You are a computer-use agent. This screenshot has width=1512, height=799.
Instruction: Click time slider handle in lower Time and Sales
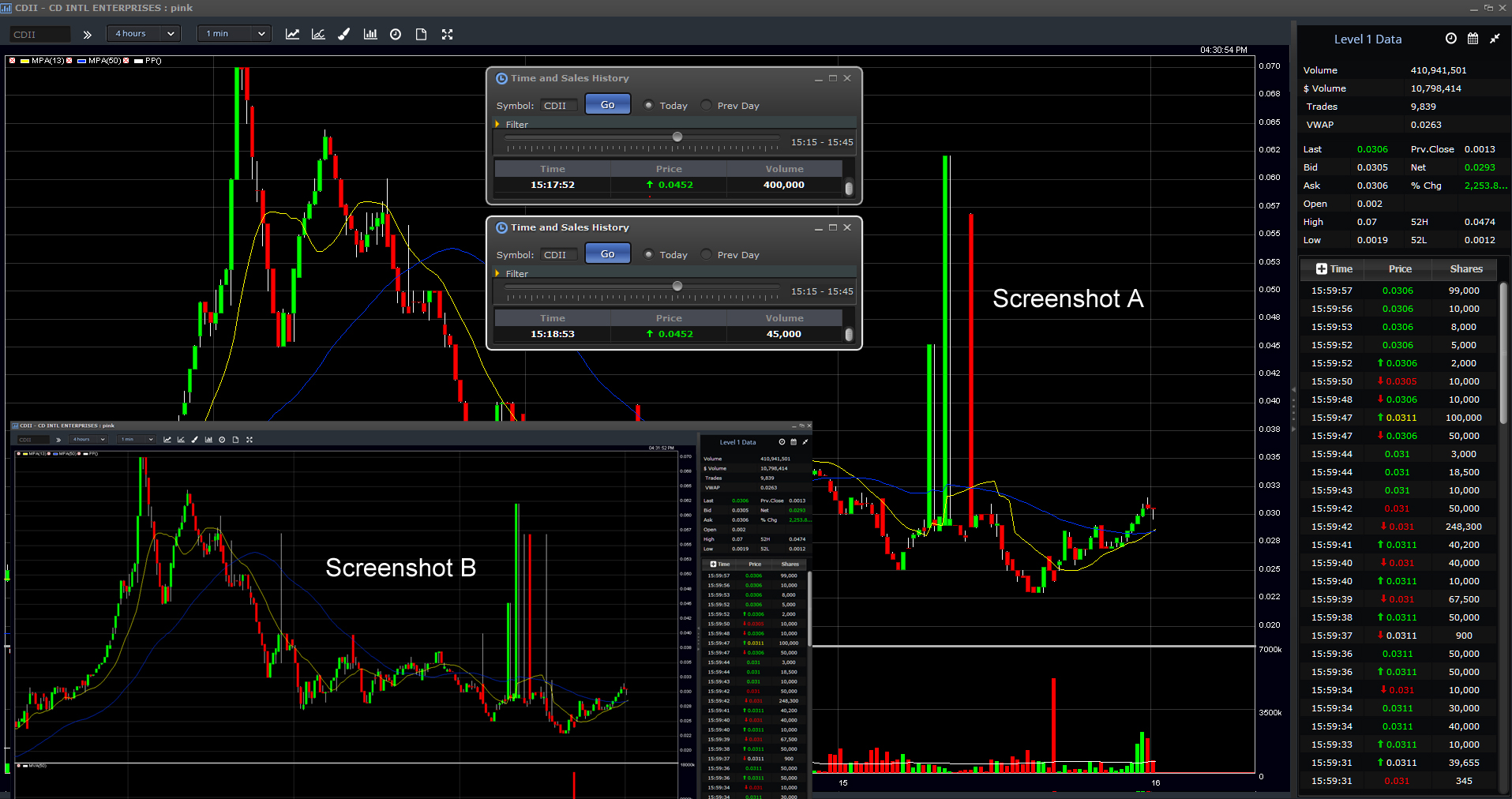677,287
